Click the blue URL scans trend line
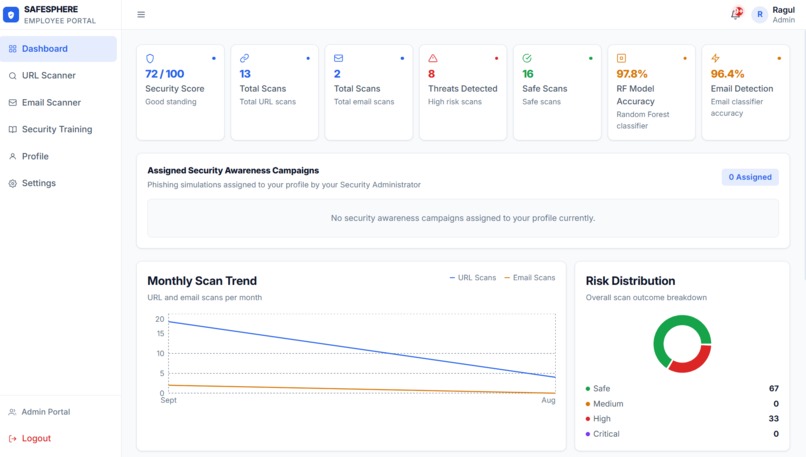This screenshot has height=457, width=806. click(x=362, y=350)
